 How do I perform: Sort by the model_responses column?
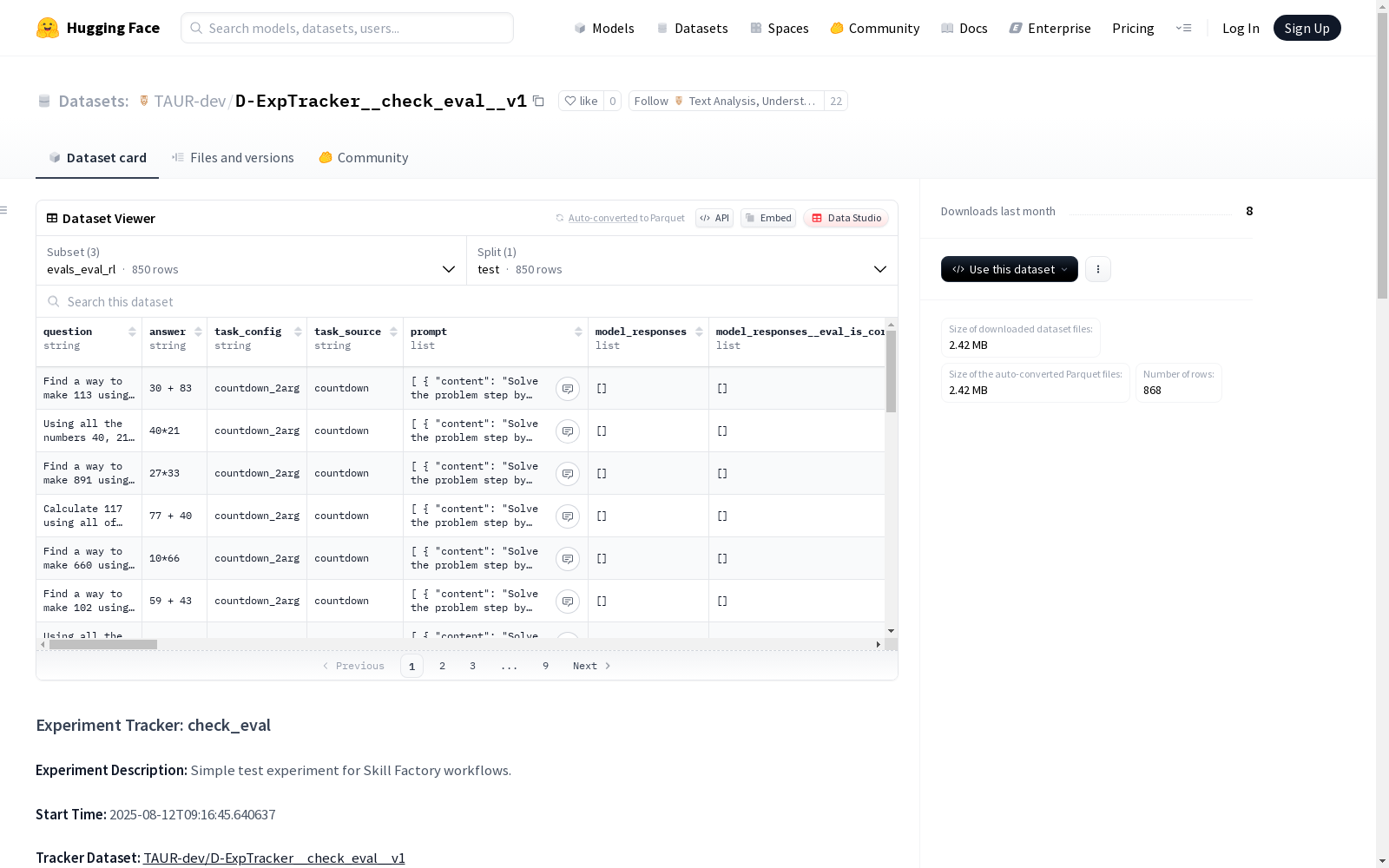coord(699,332)
